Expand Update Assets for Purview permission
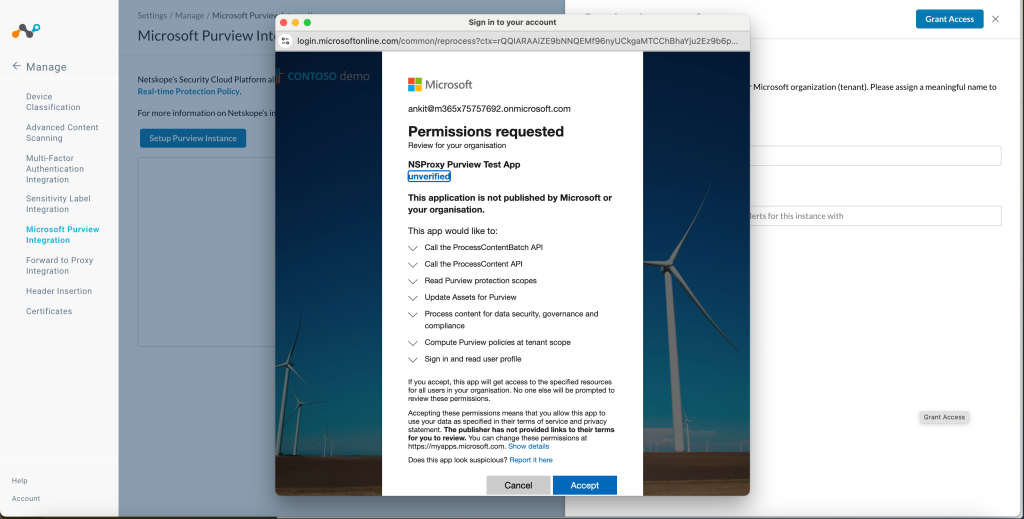Viewport: 1024px width, 519px height. 413,298
